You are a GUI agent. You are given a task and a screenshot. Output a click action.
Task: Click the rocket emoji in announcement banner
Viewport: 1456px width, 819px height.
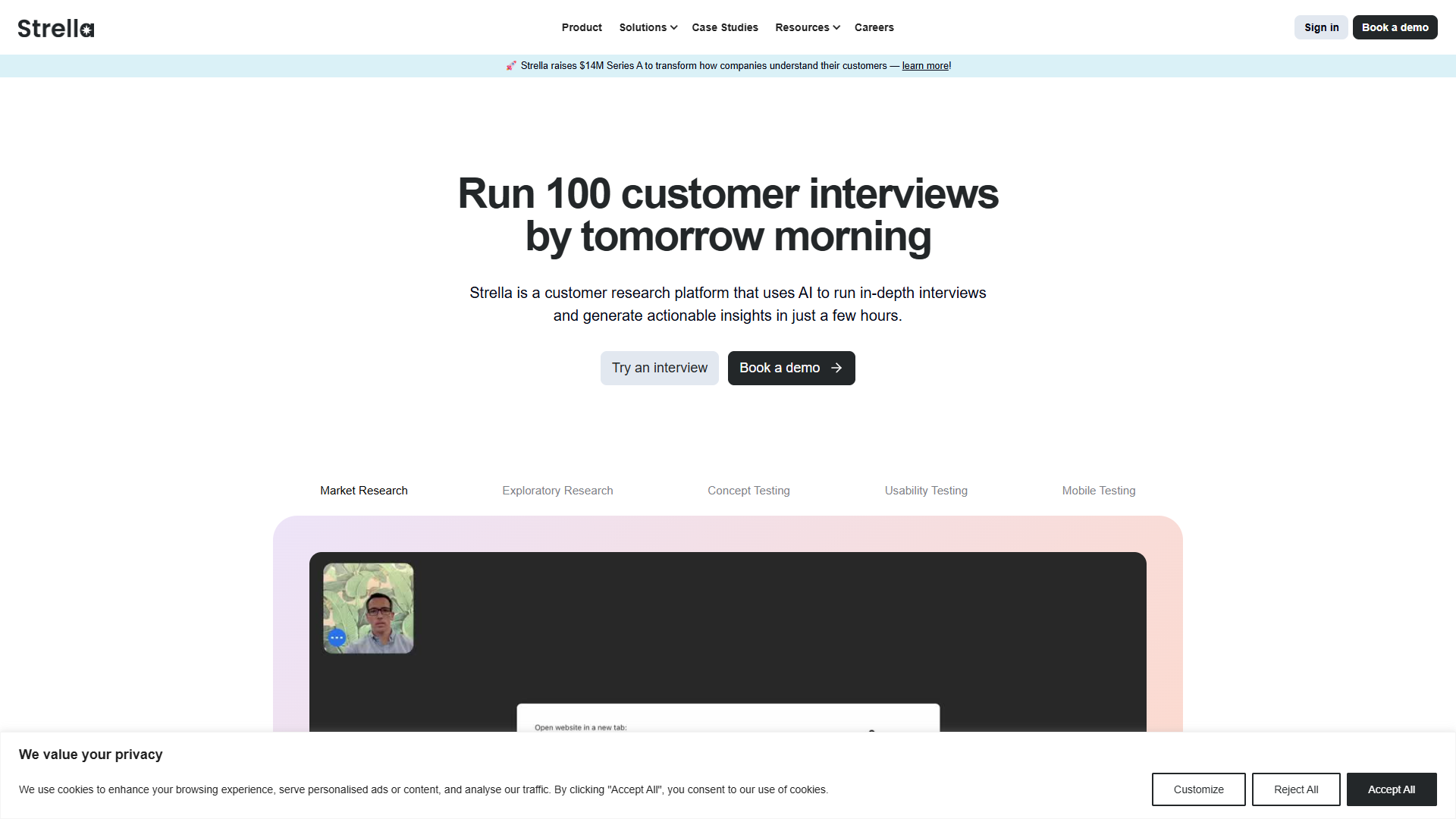[x=511, y=66]
